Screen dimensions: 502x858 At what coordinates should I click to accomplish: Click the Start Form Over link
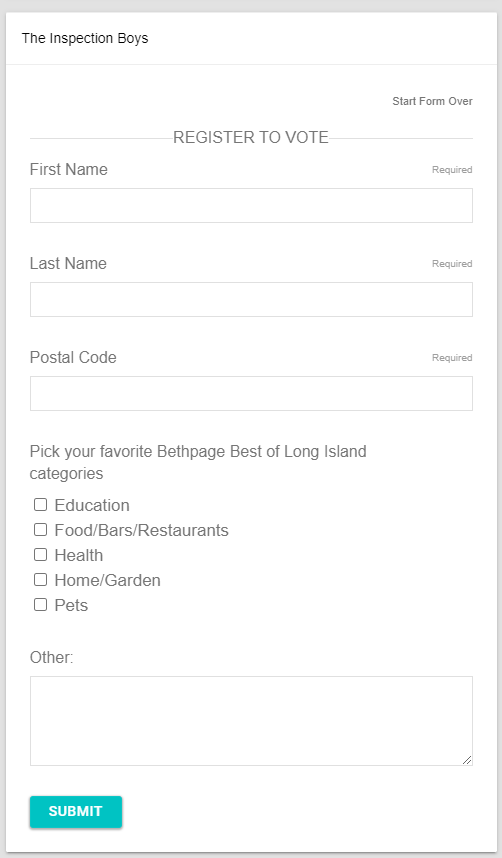[432, 101]
